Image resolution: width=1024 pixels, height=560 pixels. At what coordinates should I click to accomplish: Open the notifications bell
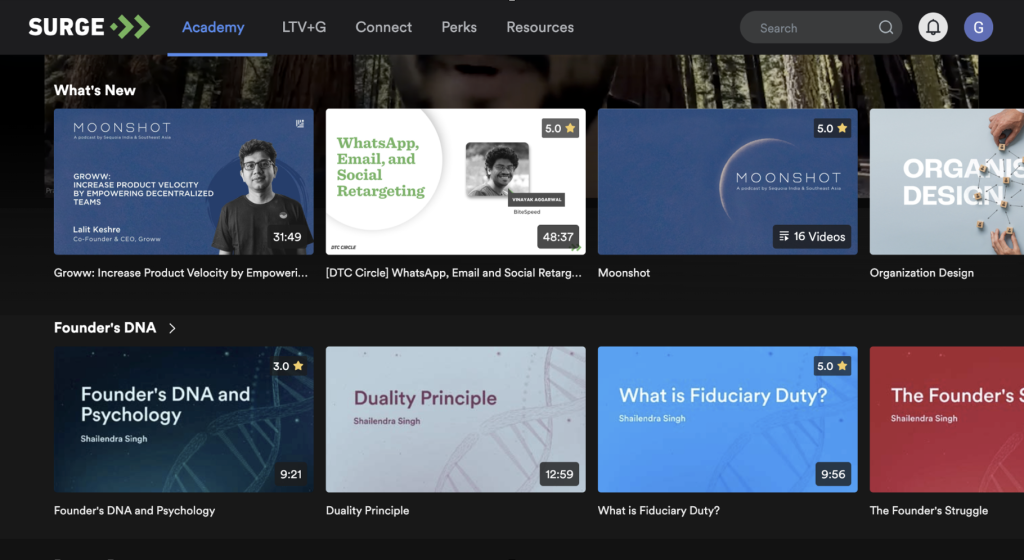933,28
